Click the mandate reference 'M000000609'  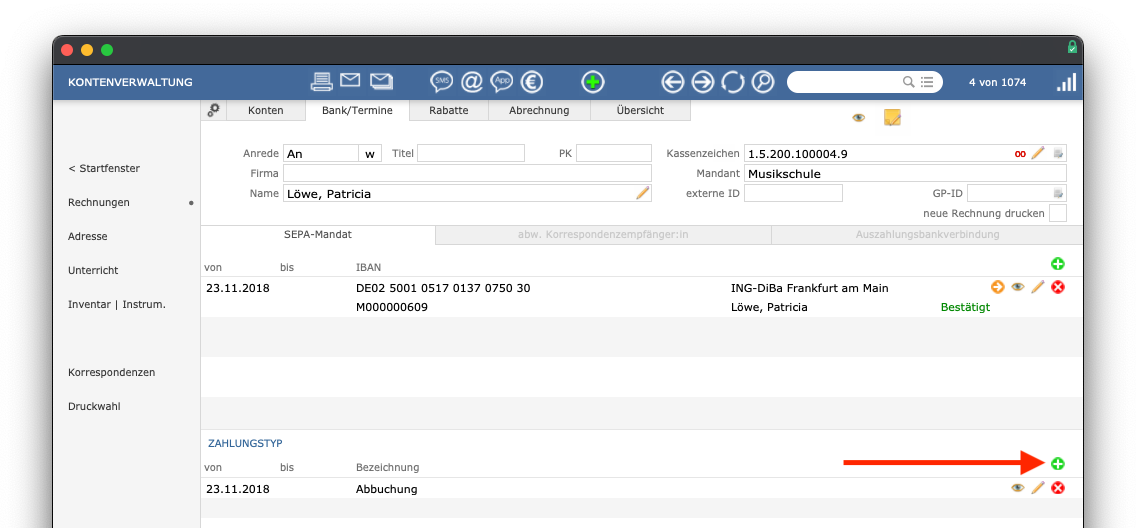coord(392,307)
